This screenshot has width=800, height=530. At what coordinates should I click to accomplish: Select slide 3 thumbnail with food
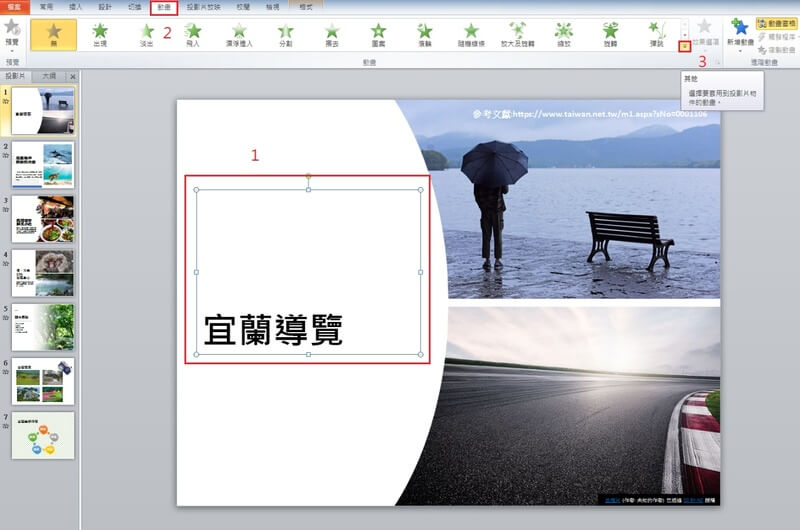[x=43, y=219]
